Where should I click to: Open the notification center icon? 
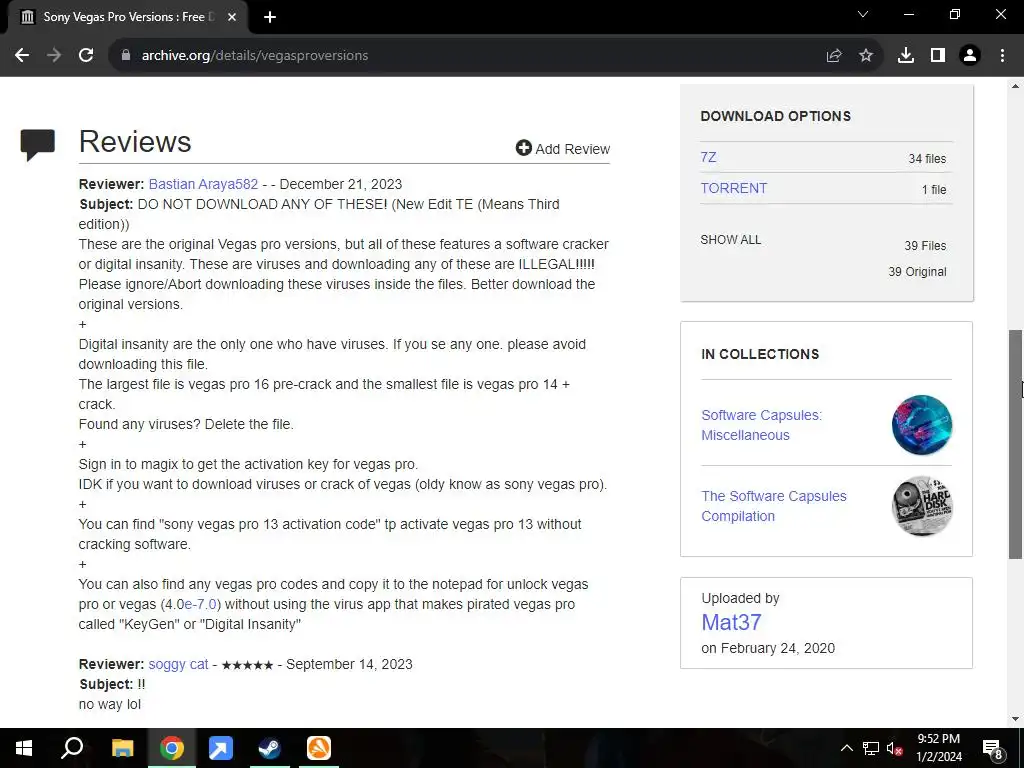point(993,748)
